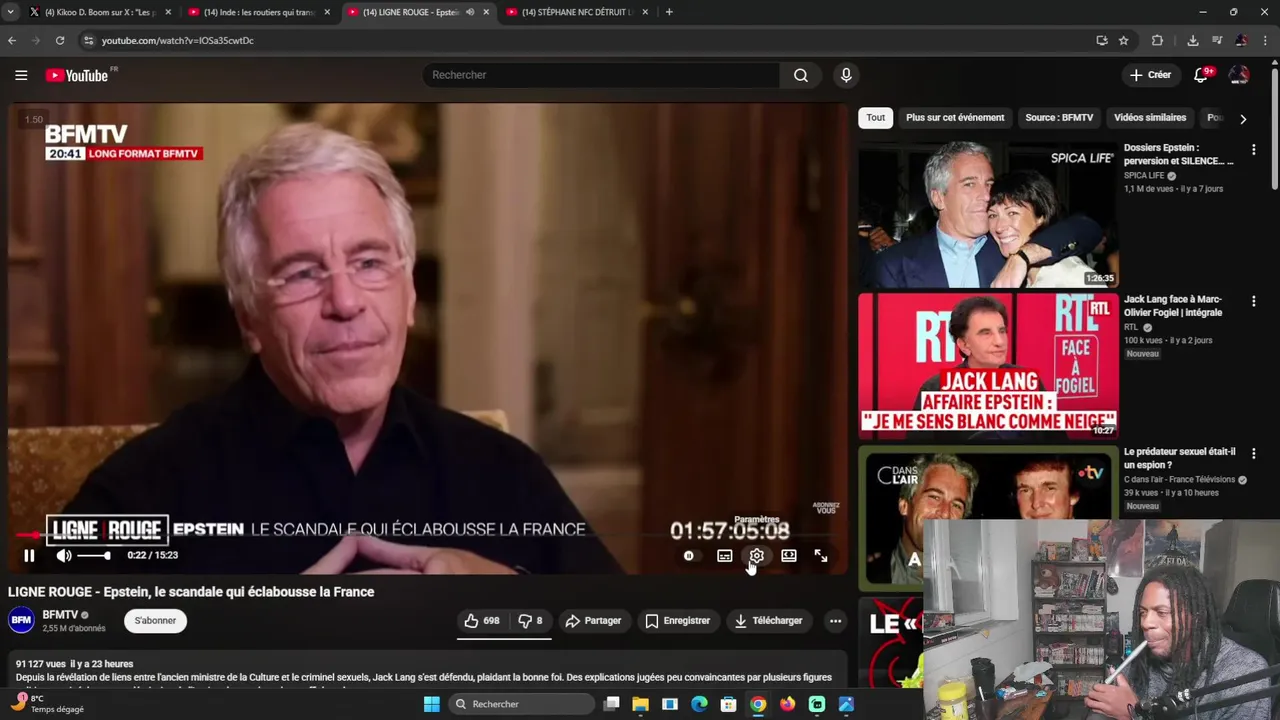Open more actions below the video

click(x=835, y=621)
